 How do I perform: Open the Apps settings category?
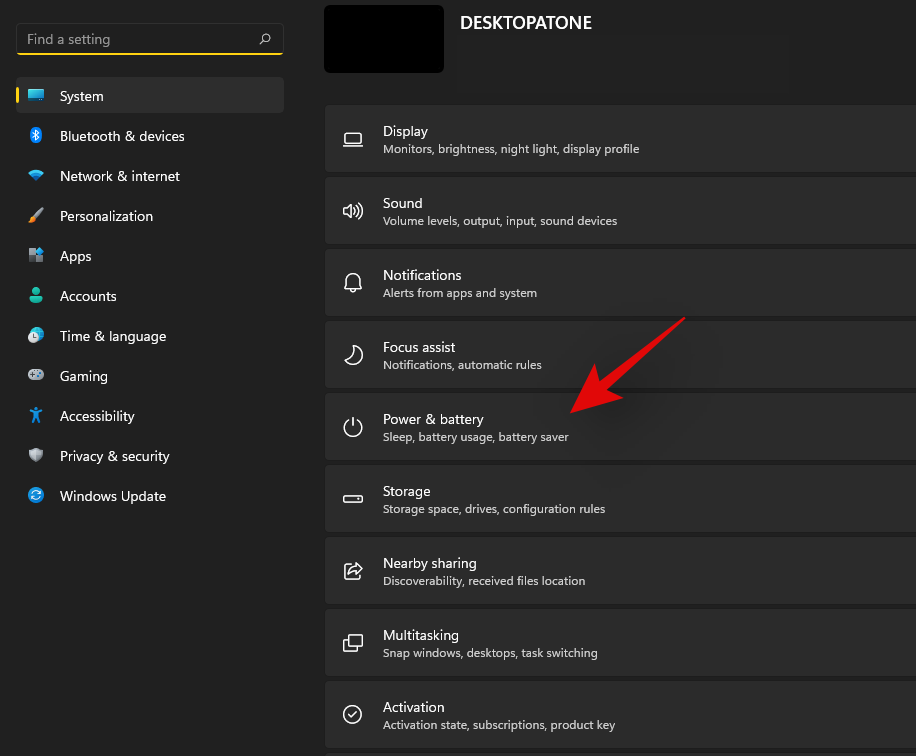tap(150, 256)
